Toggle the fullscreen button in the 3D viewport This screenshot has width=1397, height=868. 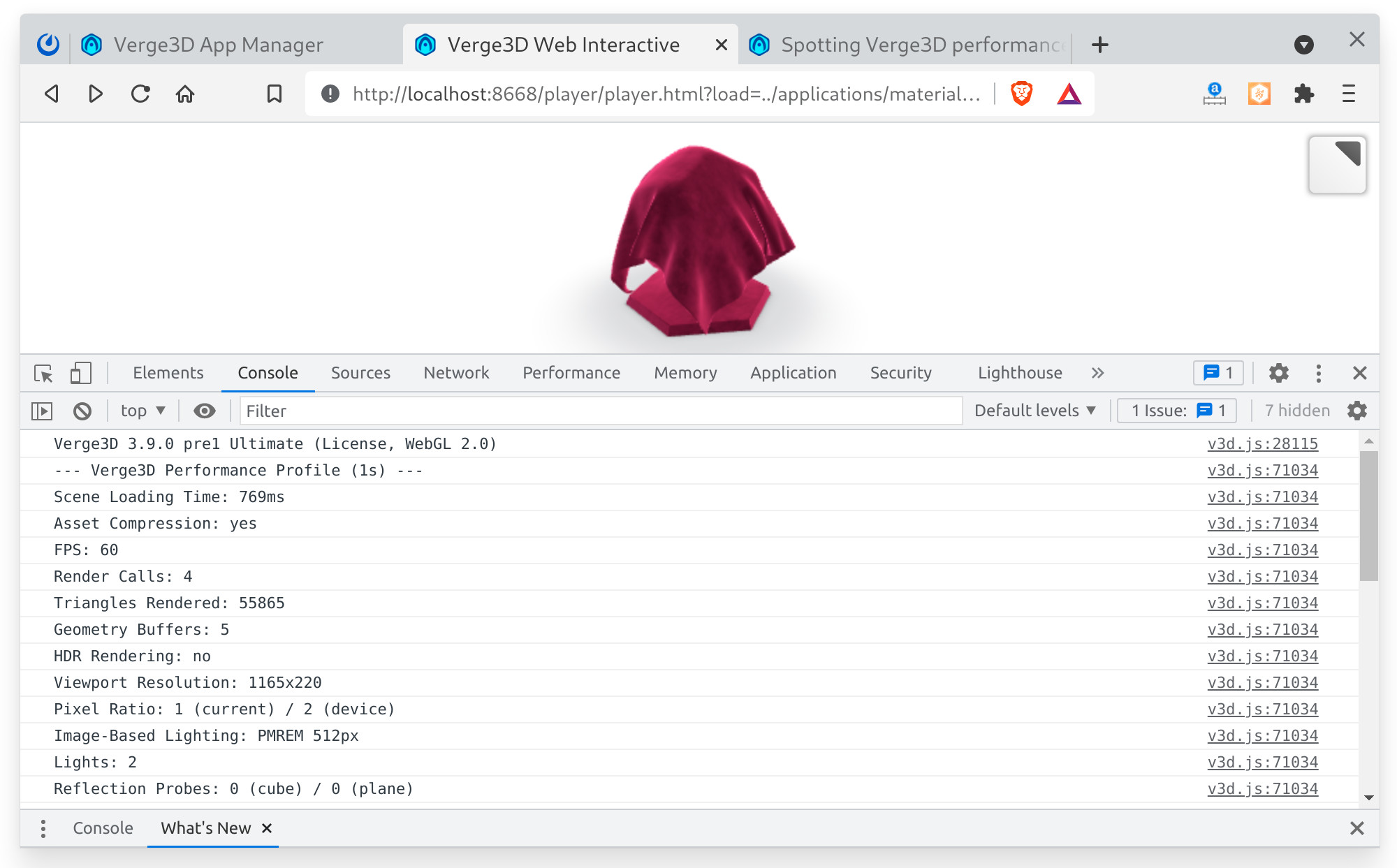point(1337,165)
